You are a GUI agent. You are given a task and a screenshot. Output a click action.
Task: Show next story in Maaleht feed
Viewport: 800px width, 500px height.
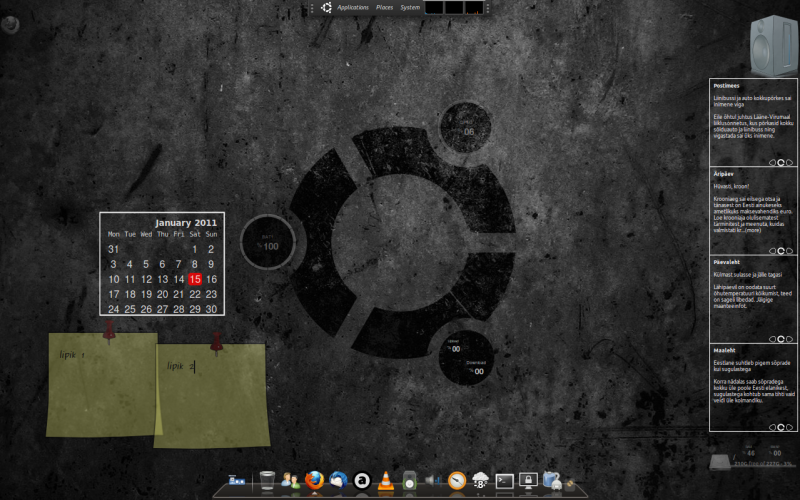789,428
